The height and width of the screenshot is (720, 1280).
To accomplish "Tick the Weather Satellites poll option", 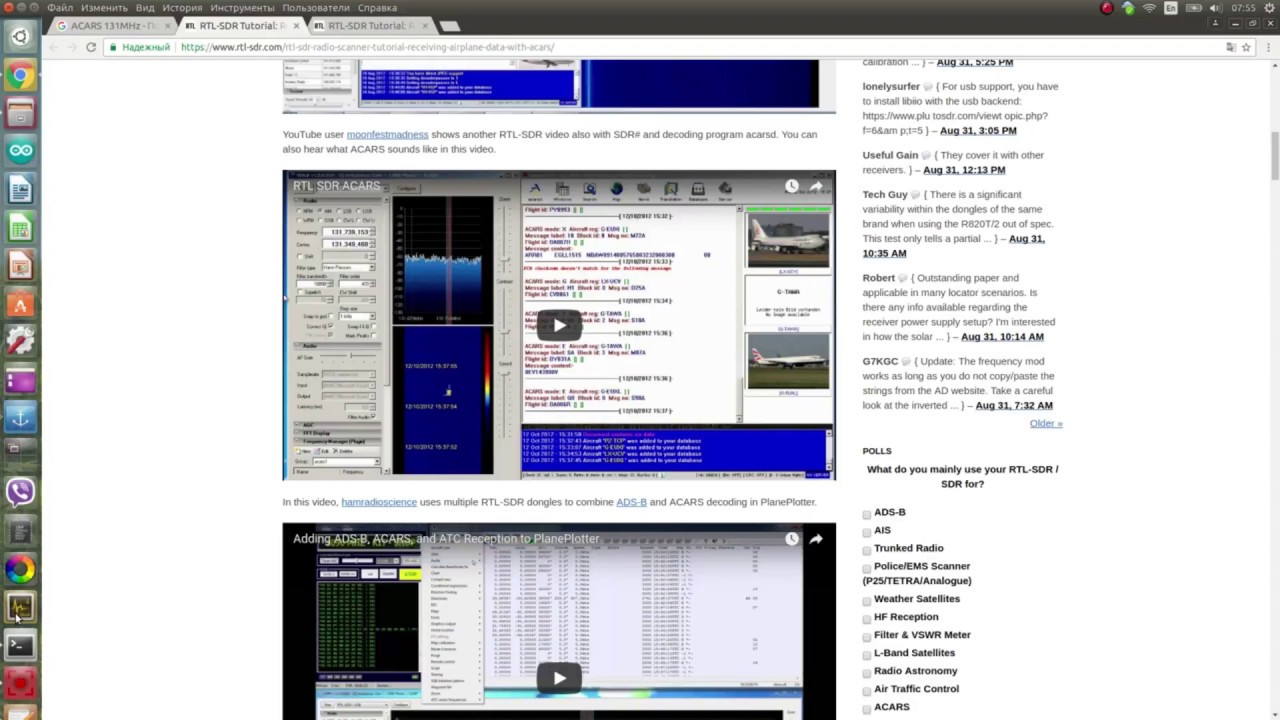I will 867,601.
